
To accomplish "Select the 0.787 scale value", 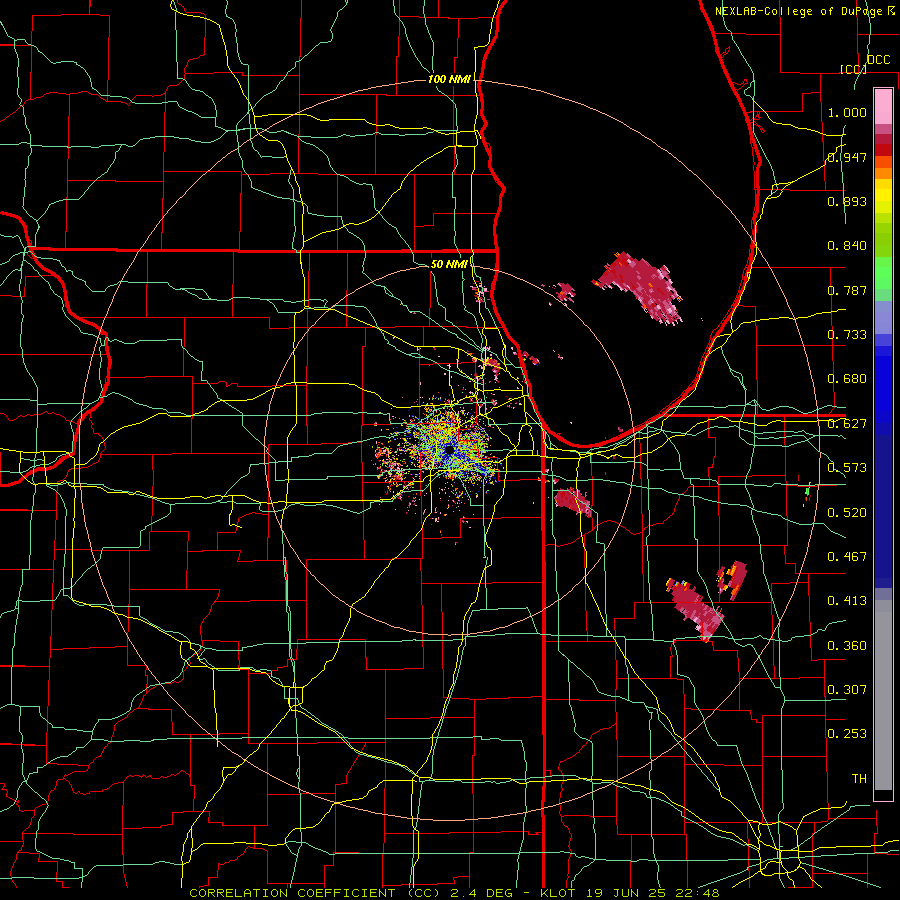I will tap(847, 290).
